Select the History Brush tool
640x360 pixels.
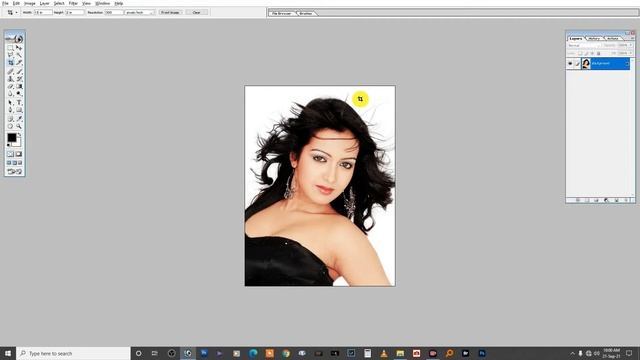pyautogui.click(x=19, y=79)
